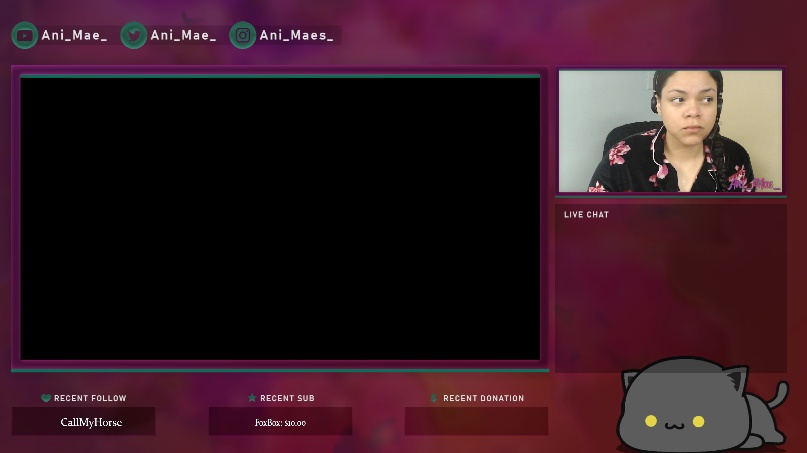Click the LIVE CHAT heading
The image size is (807, 453).
point(586,215)
